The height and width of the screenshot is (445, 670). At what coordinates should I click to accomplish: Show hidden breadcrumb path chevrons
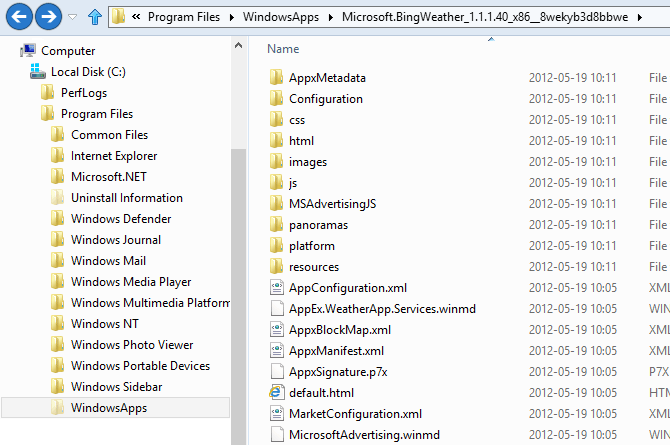pos(136,17)
